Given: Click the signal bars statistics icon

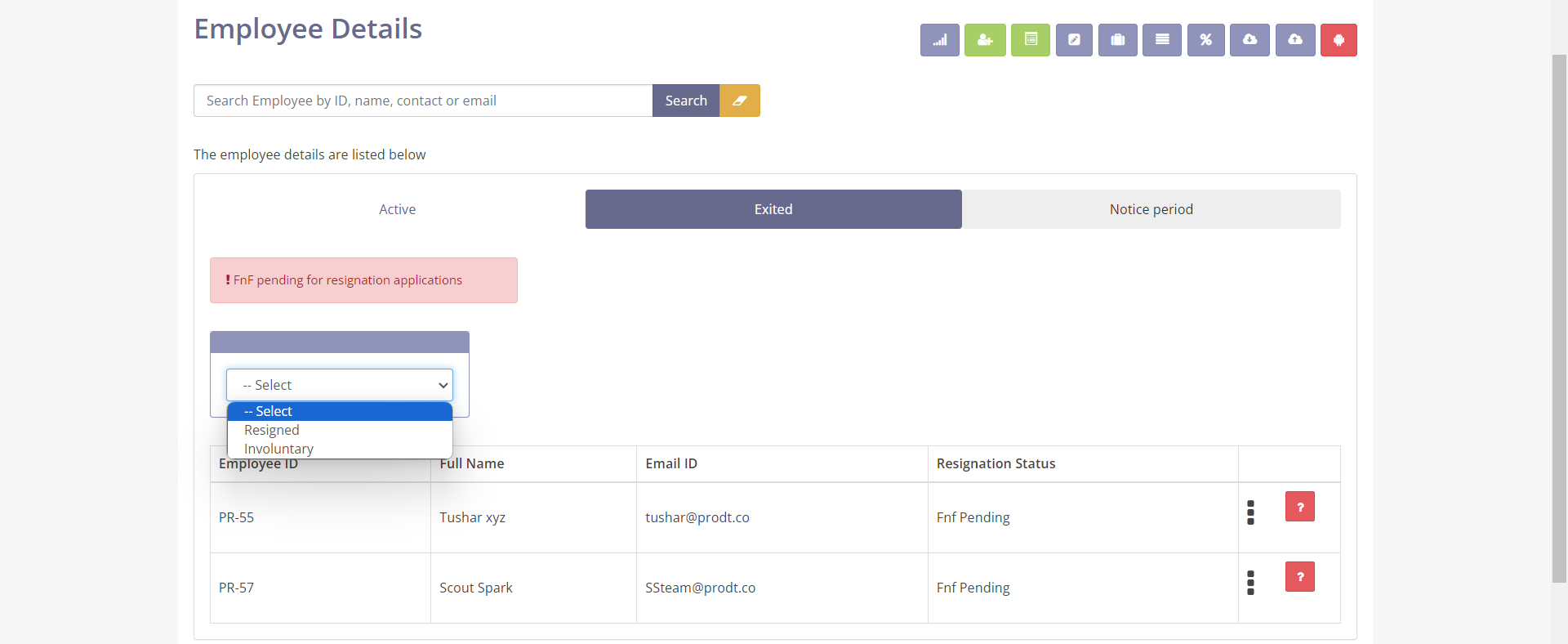Looking at the screenshot, I should point(939,40).
